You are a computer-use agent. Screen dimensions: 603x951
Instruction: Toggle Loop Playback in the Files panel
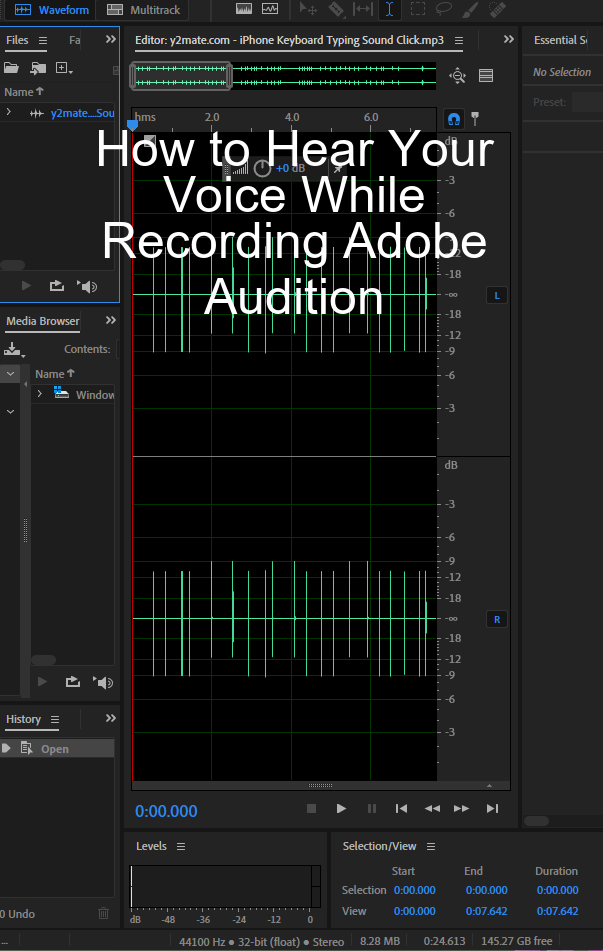click(56, 285)
